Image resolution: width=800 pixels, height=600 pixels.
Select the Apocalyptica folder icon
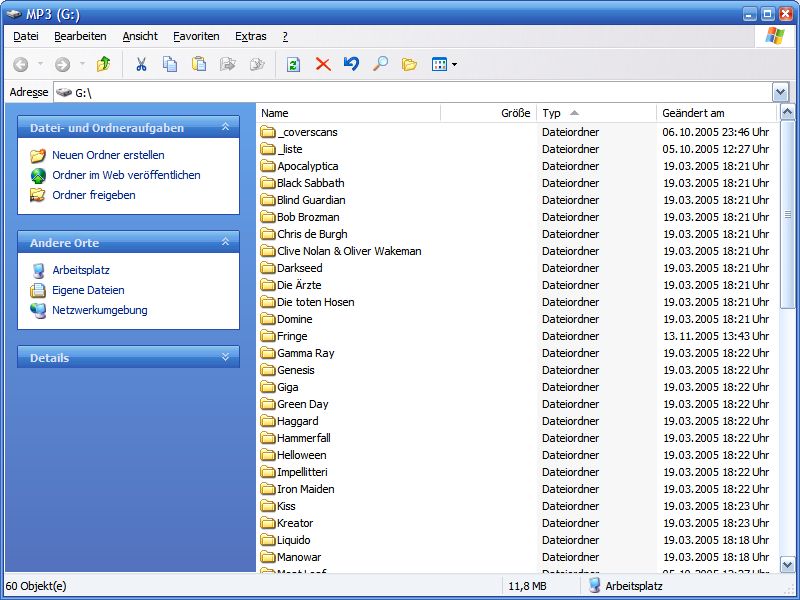click(268, 166)
